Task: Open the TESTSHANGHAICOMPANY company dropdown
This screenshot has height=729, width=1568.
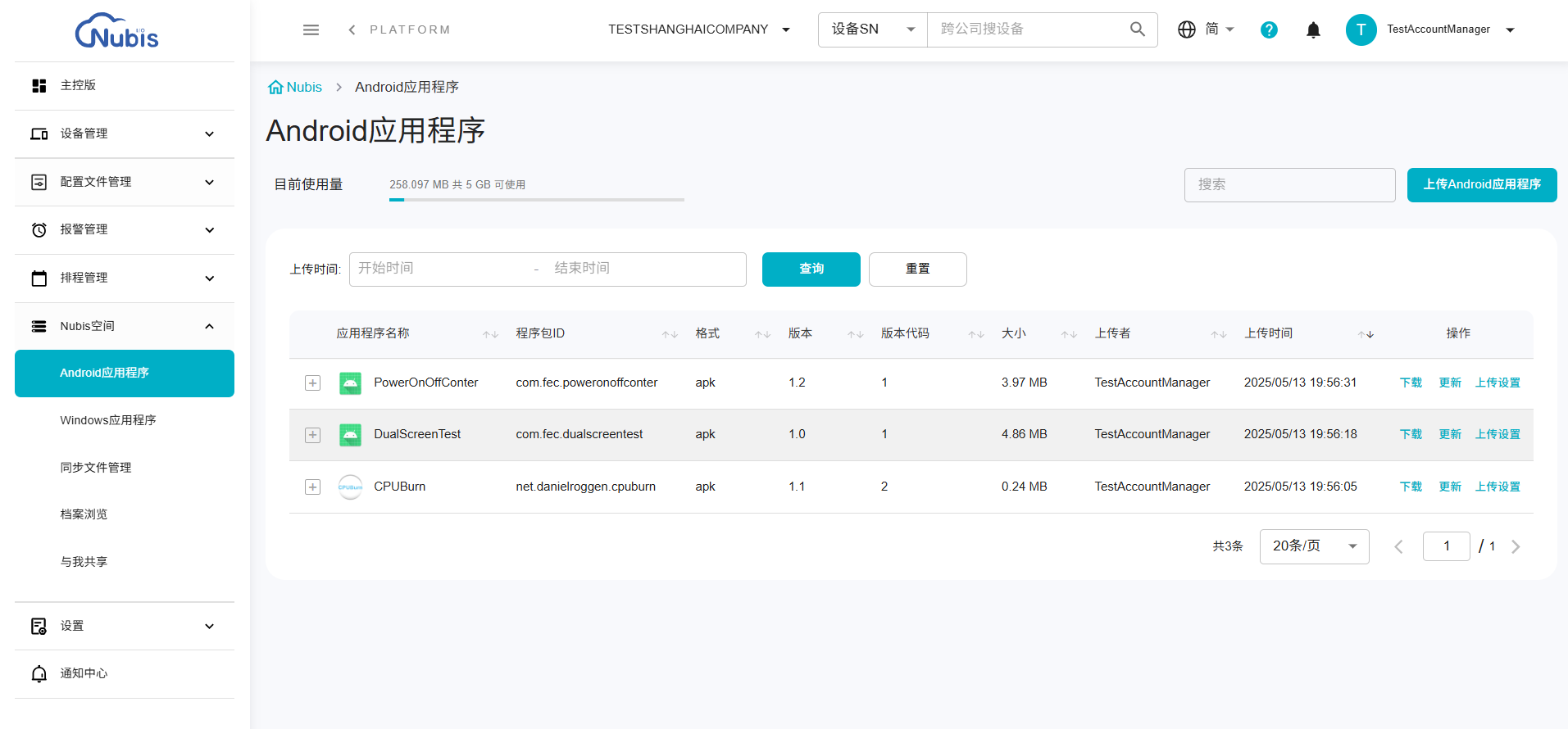Action: click(x=699, y=29)
